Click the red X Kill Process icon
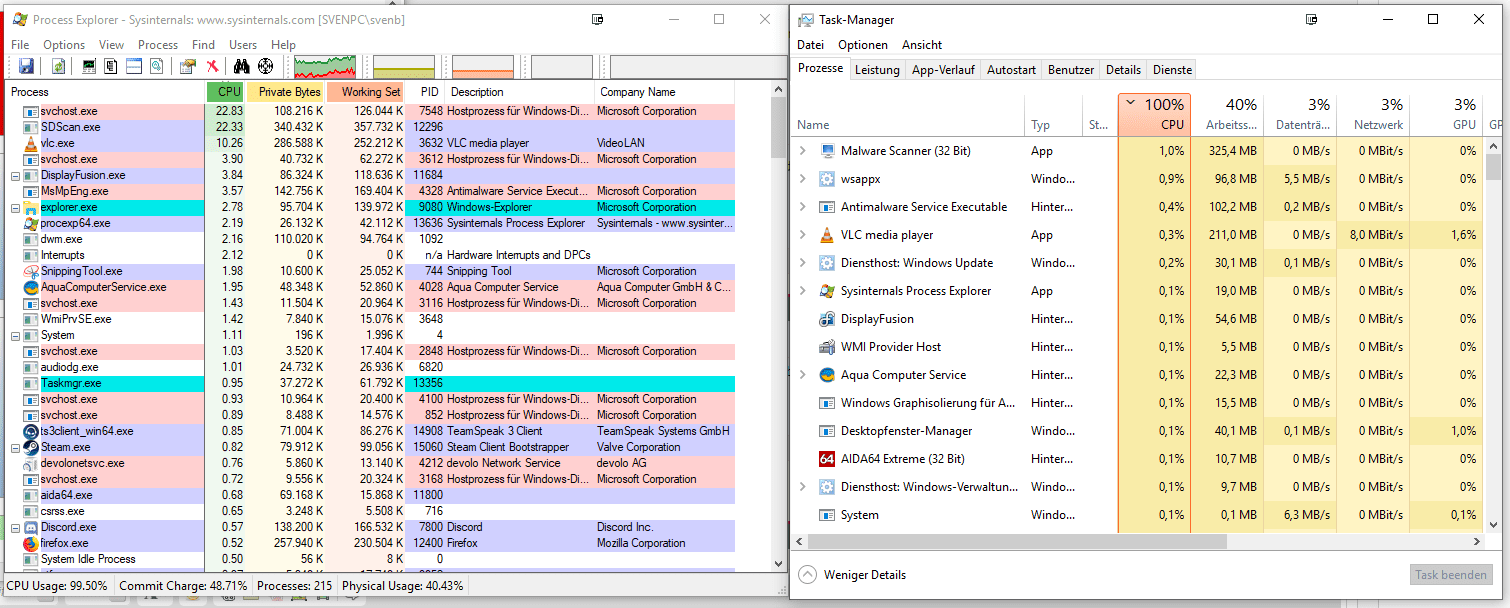 pyautogui.click(x=212, y=66)
